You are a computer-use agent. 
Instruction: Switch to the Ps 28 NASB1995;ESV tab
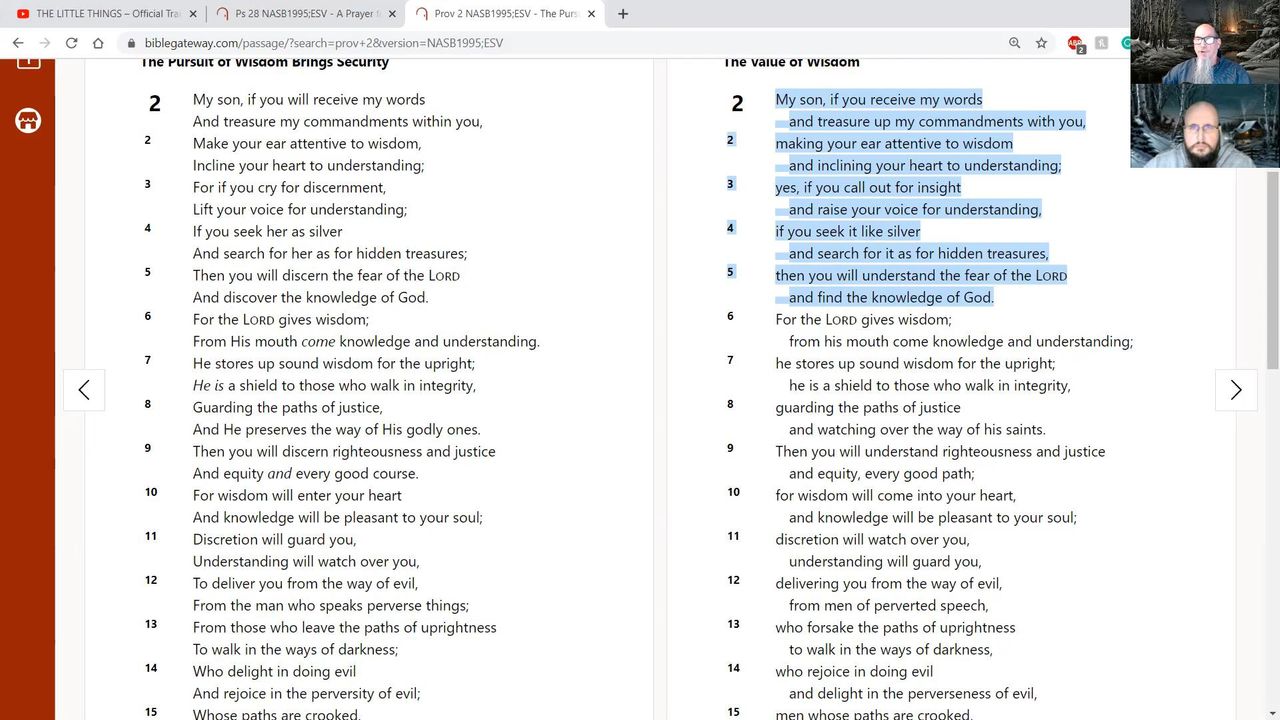pyautogui.click(x=303, y=14)
